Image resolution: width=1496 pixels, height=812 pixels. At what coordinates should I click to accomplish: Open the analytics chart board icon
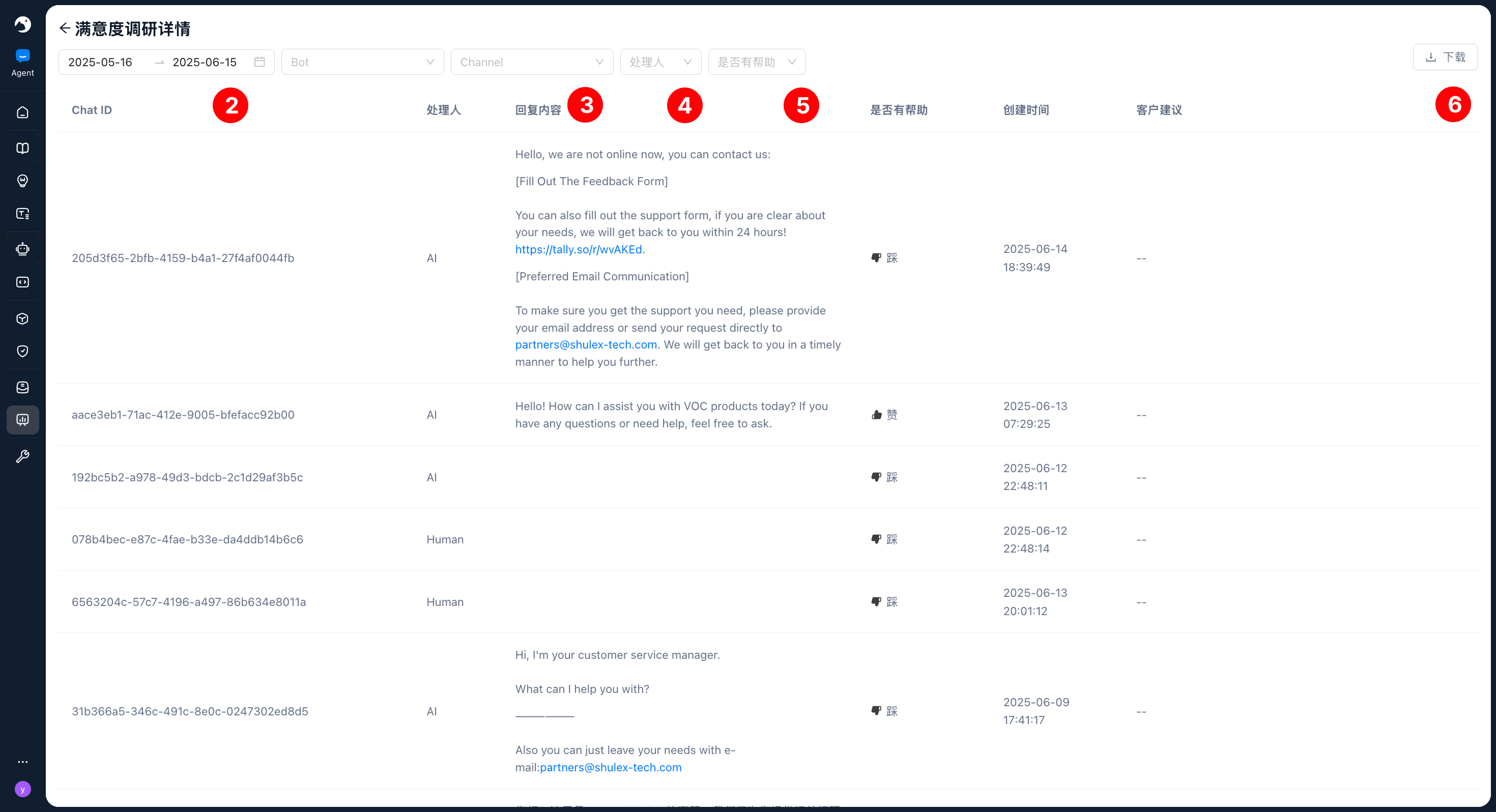coord(23,419)
